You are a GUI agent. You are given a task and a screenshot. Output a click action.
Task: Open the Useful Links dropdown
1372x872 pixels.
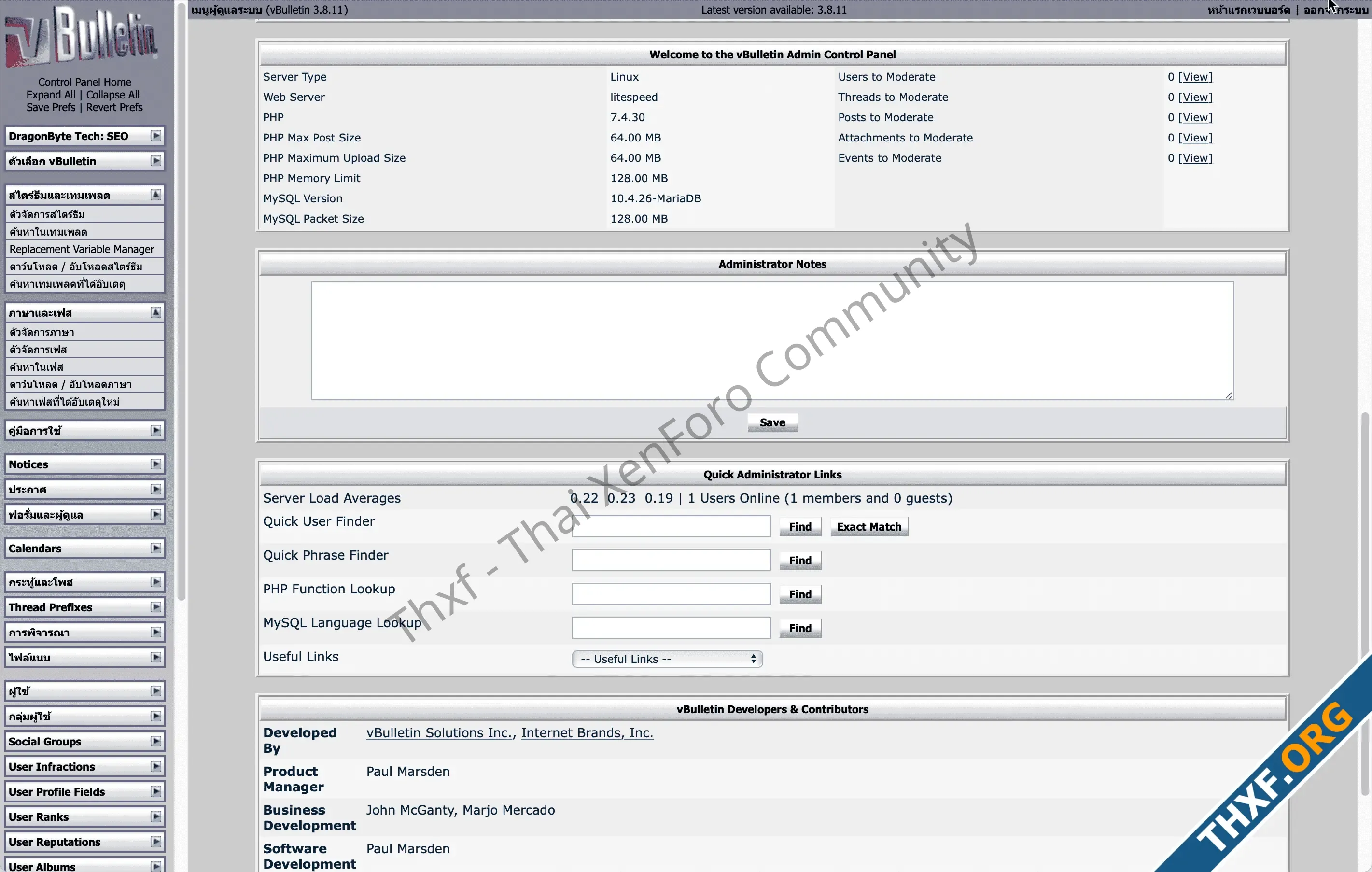pos(667,659)
